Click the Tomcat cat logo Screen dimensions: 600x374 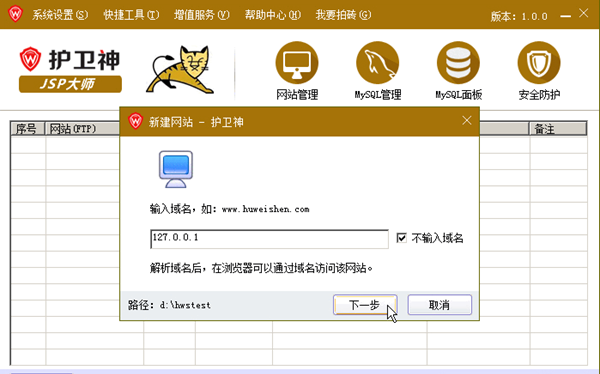coord(180,69)
